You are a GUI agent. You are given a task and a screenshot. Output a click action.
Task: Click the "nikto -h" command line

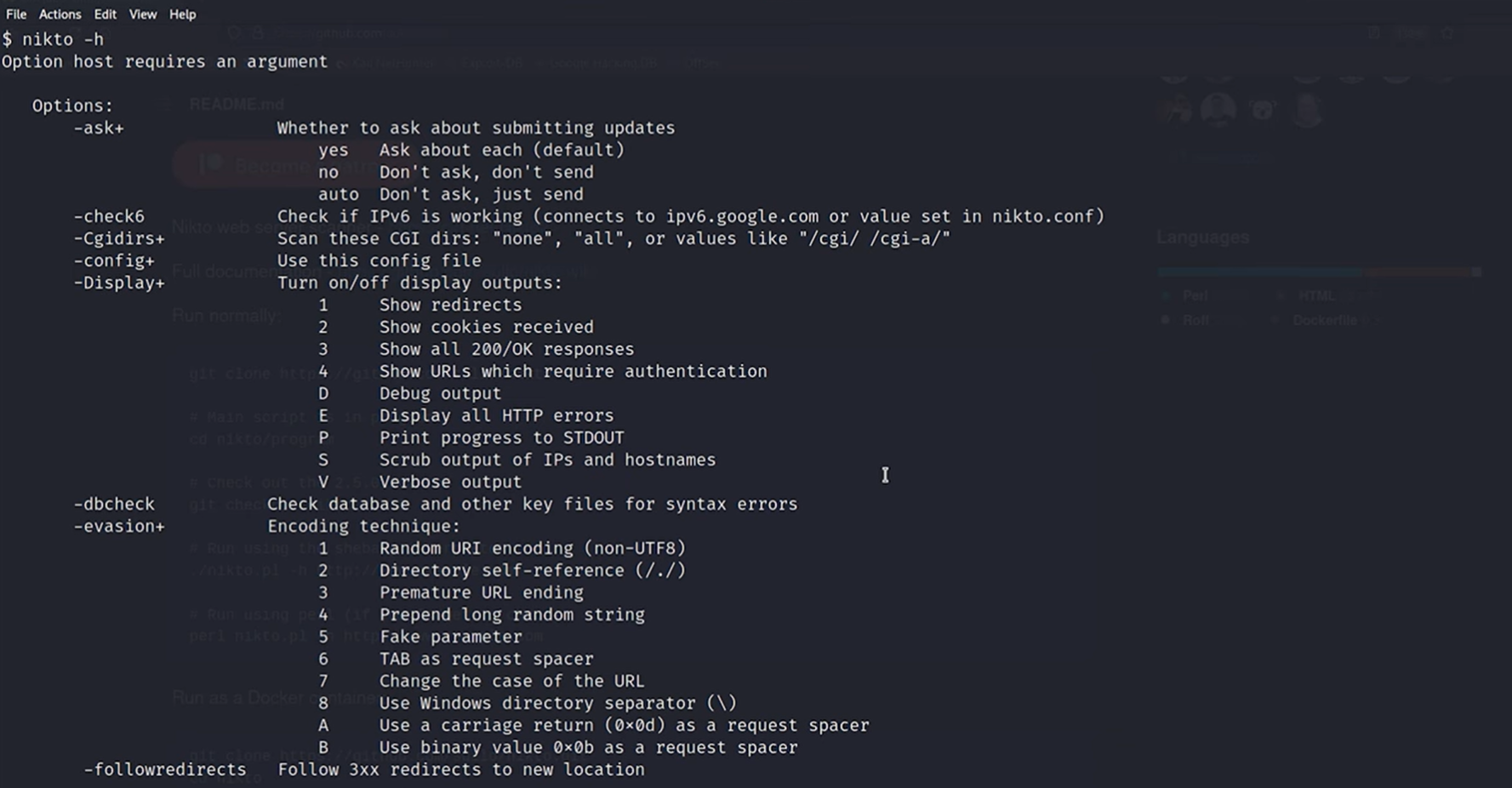[62, 39]
